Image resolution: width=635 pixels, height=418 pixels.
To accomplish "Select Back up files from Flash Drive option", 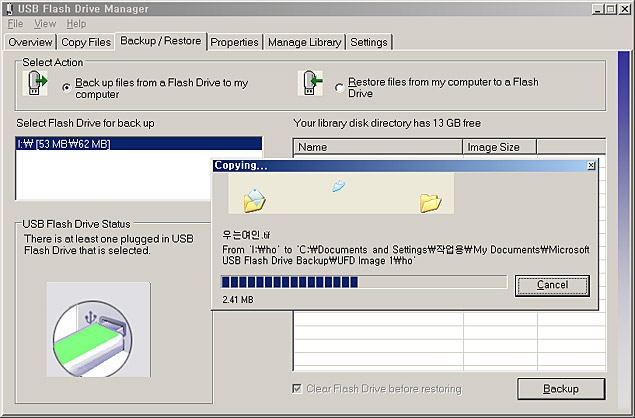I will point(66,88).
